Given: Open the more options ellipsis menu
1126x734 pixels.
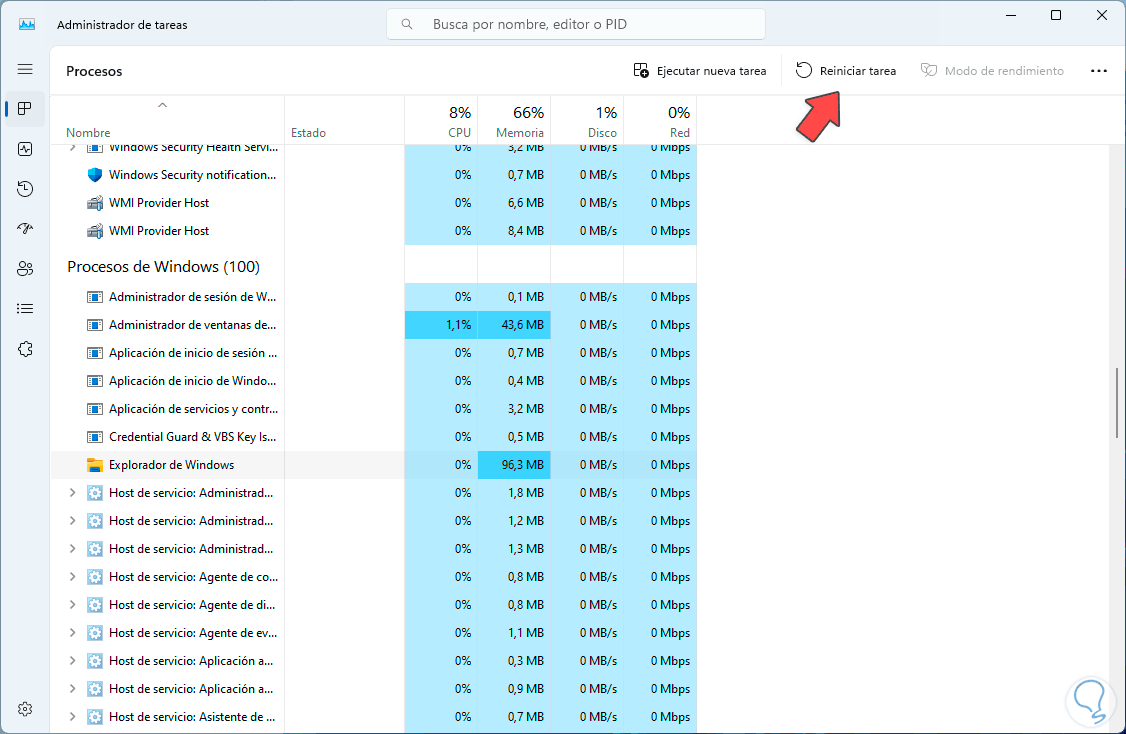Looking at the screenshot, I should 1099,70.
